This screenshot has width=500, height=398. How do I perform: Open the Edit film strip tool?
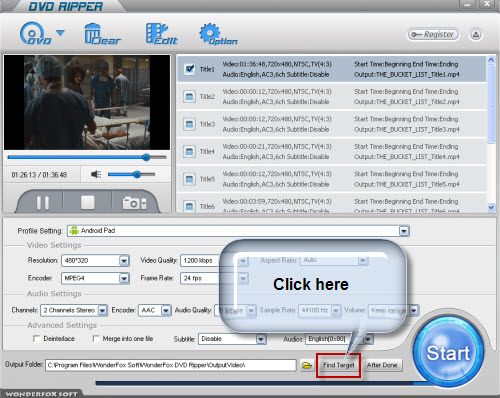pyautogui.click(x=161, y=34)
